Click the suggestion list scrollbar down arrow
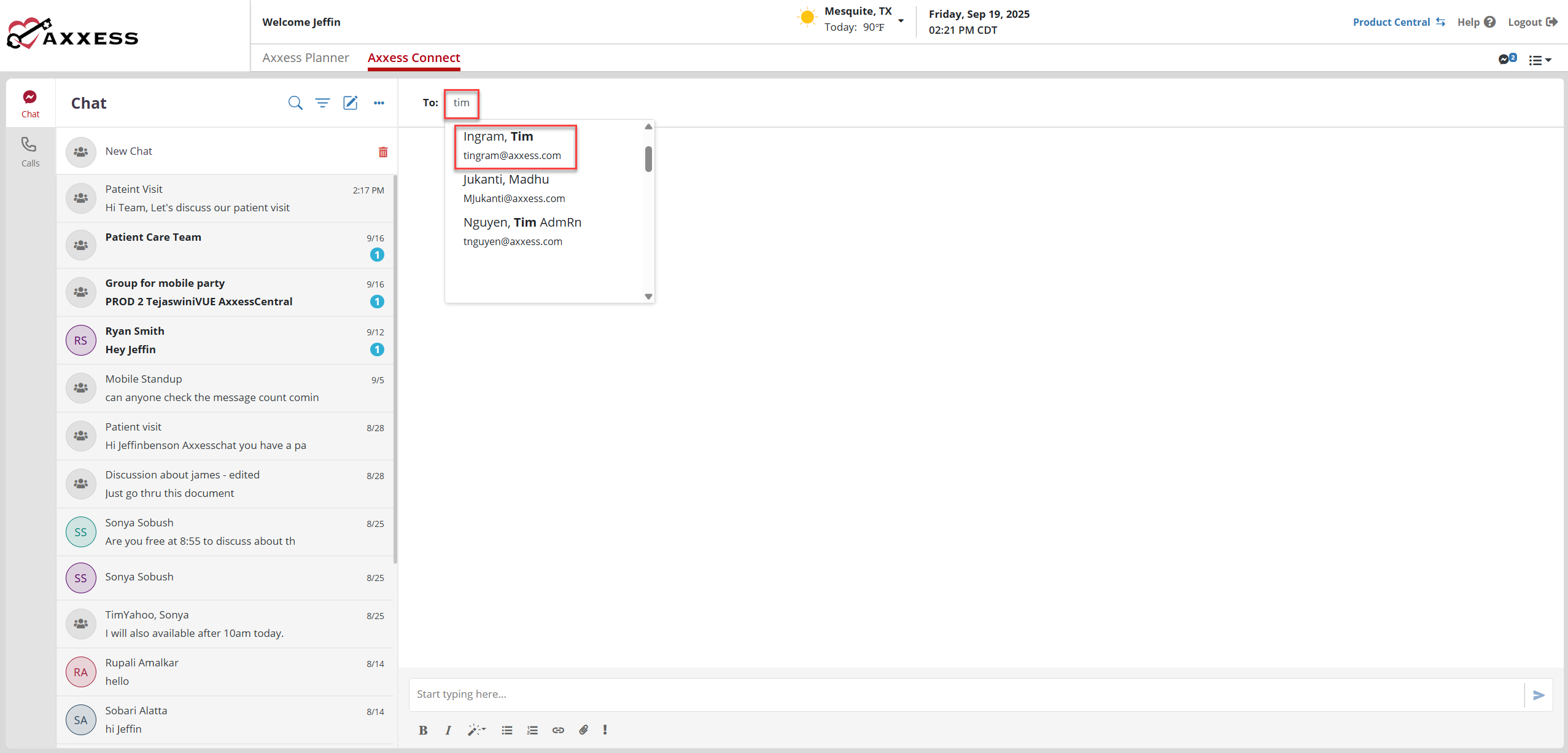This screenshot has height=753, width=1568. [648, 296]
